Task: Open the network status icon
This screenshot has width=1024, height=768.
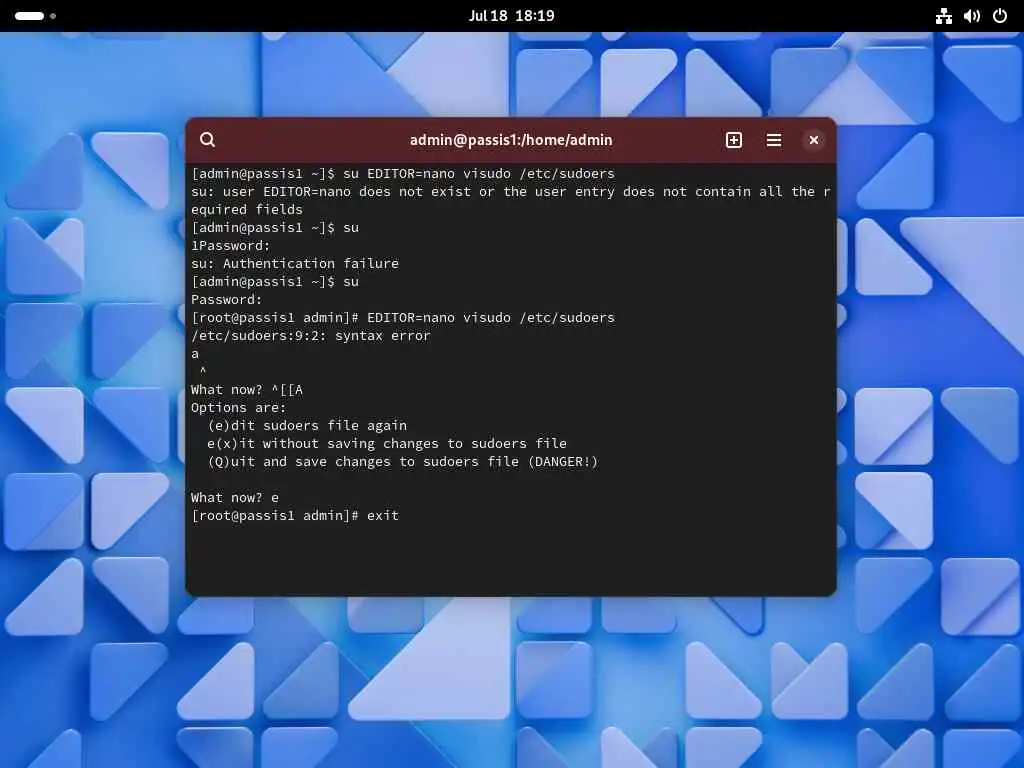Action: (944, 16)
